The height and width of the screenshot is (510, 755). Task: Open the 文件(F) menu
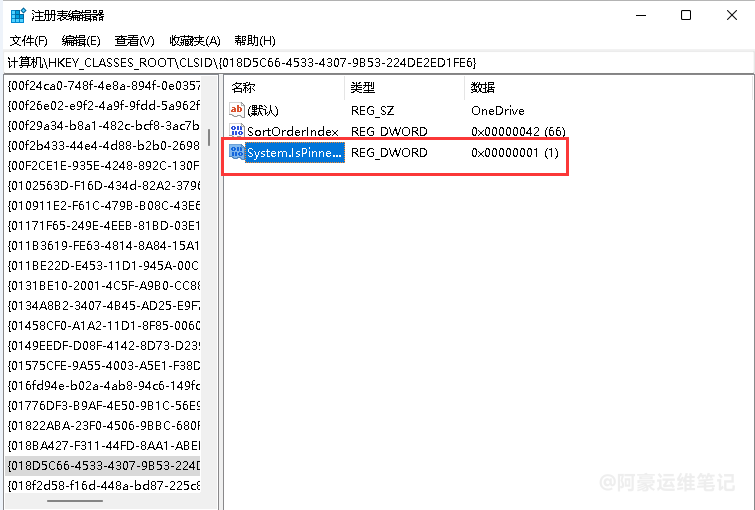click(29, 41)
